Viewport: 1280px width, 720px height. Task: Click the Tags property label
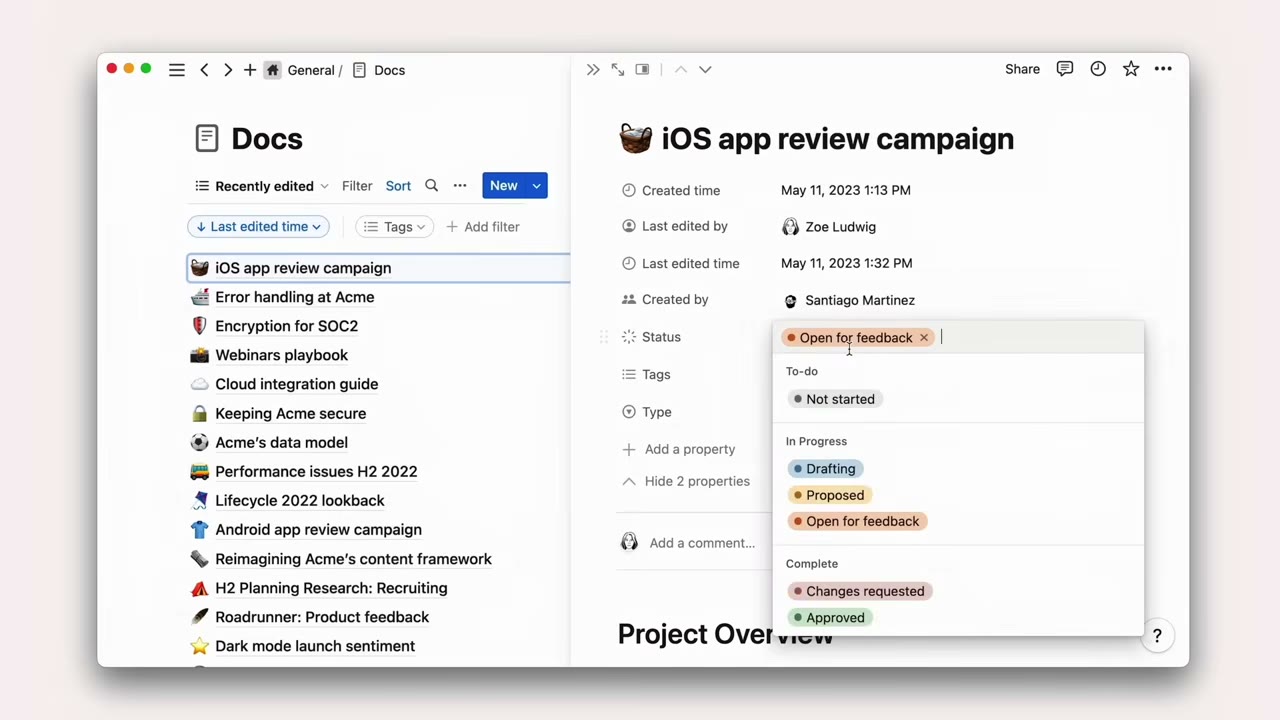(x=656, y=374)
